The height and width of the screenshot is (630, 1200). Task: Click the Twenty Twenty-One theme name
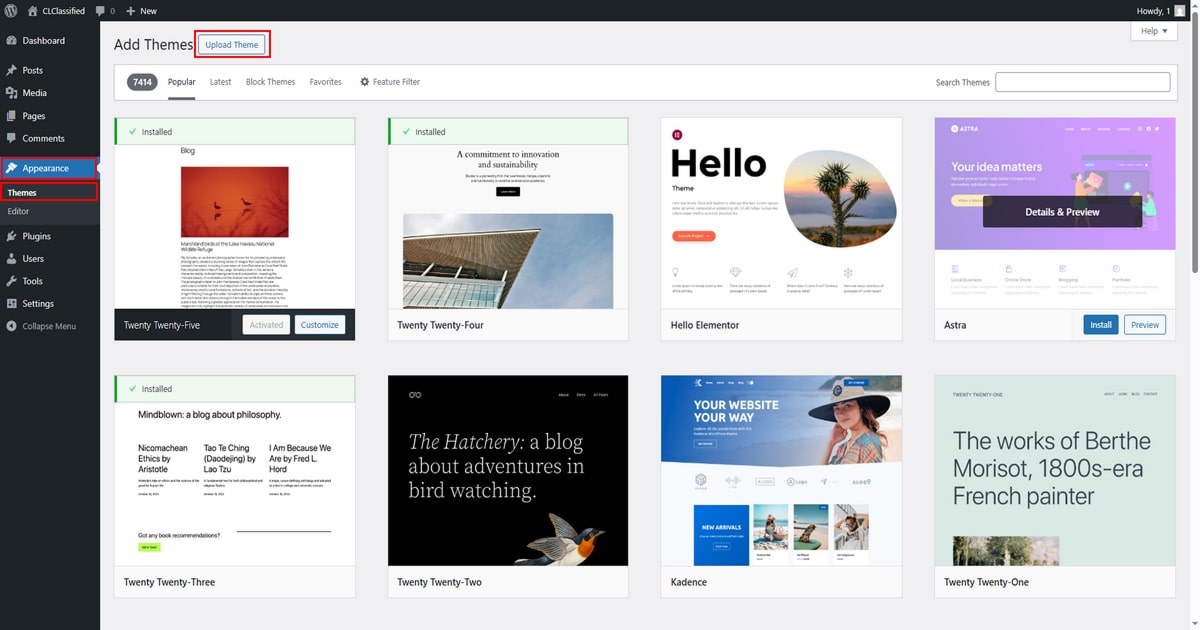click(x=986, y=582)
